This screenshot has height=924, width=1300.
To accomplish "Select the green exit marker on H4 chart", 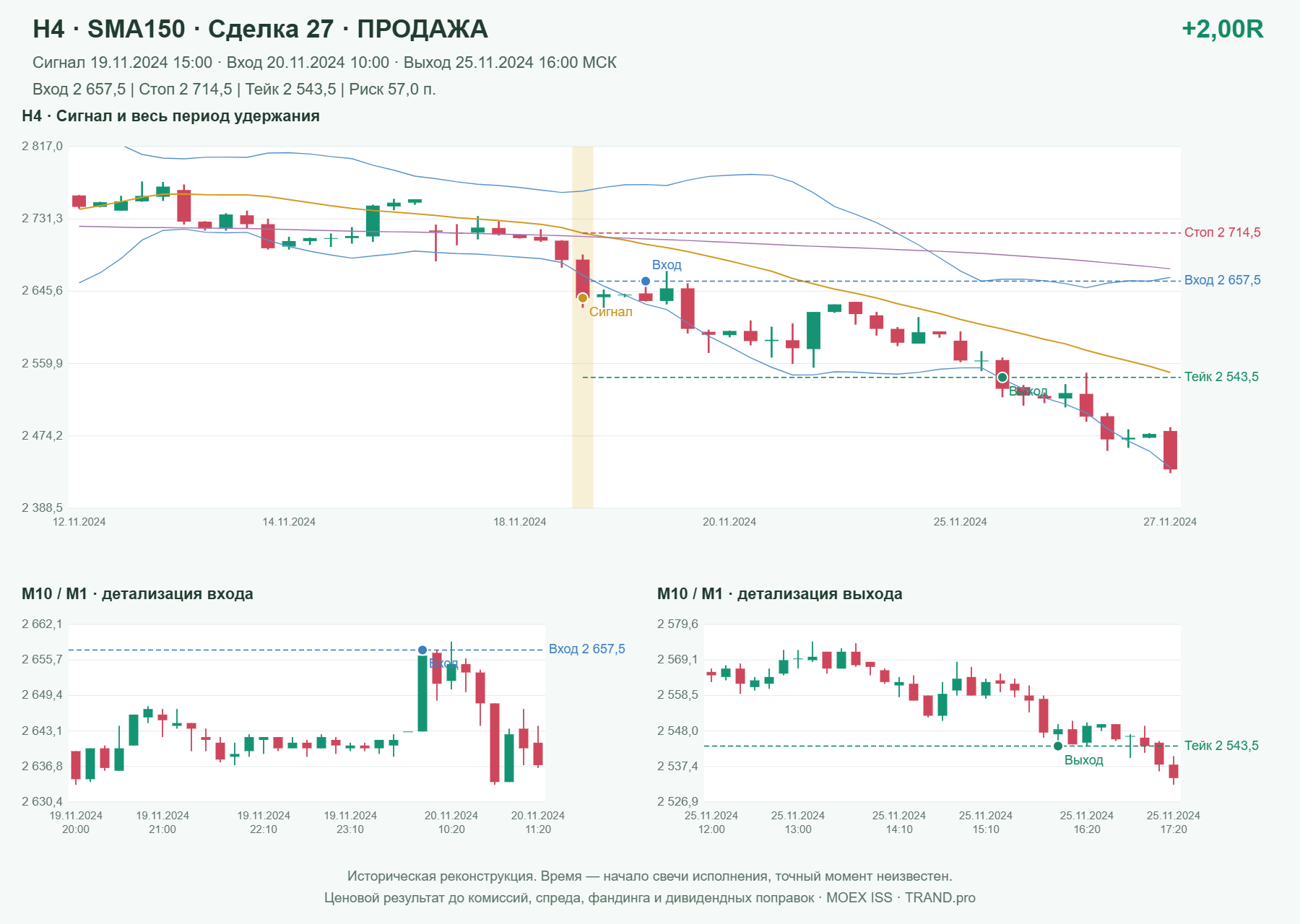I will click(x=1002, y=378).
